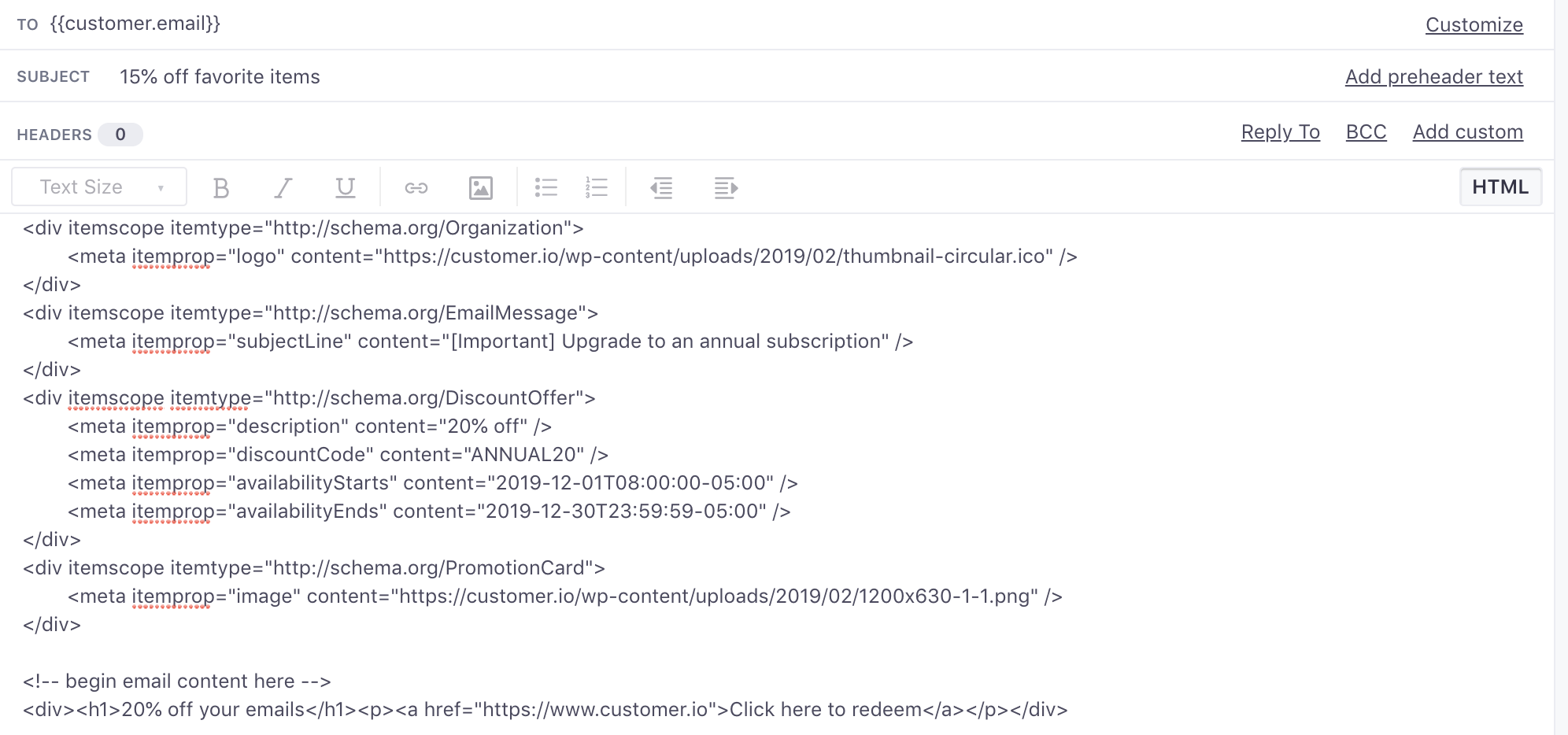Increase text indentation
Screen dimensions: 1568x735
tap(725, 187)
